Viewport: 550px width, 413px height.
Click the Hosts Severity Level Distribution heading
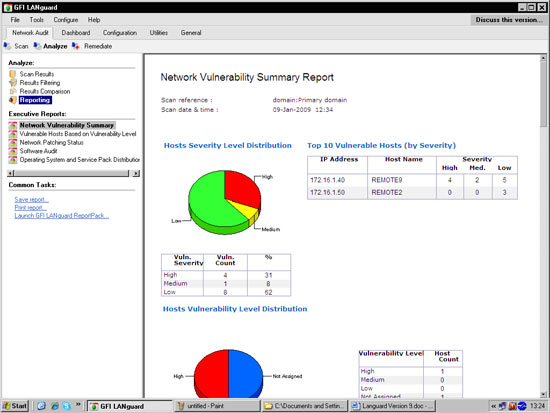[x=228, y=145]
